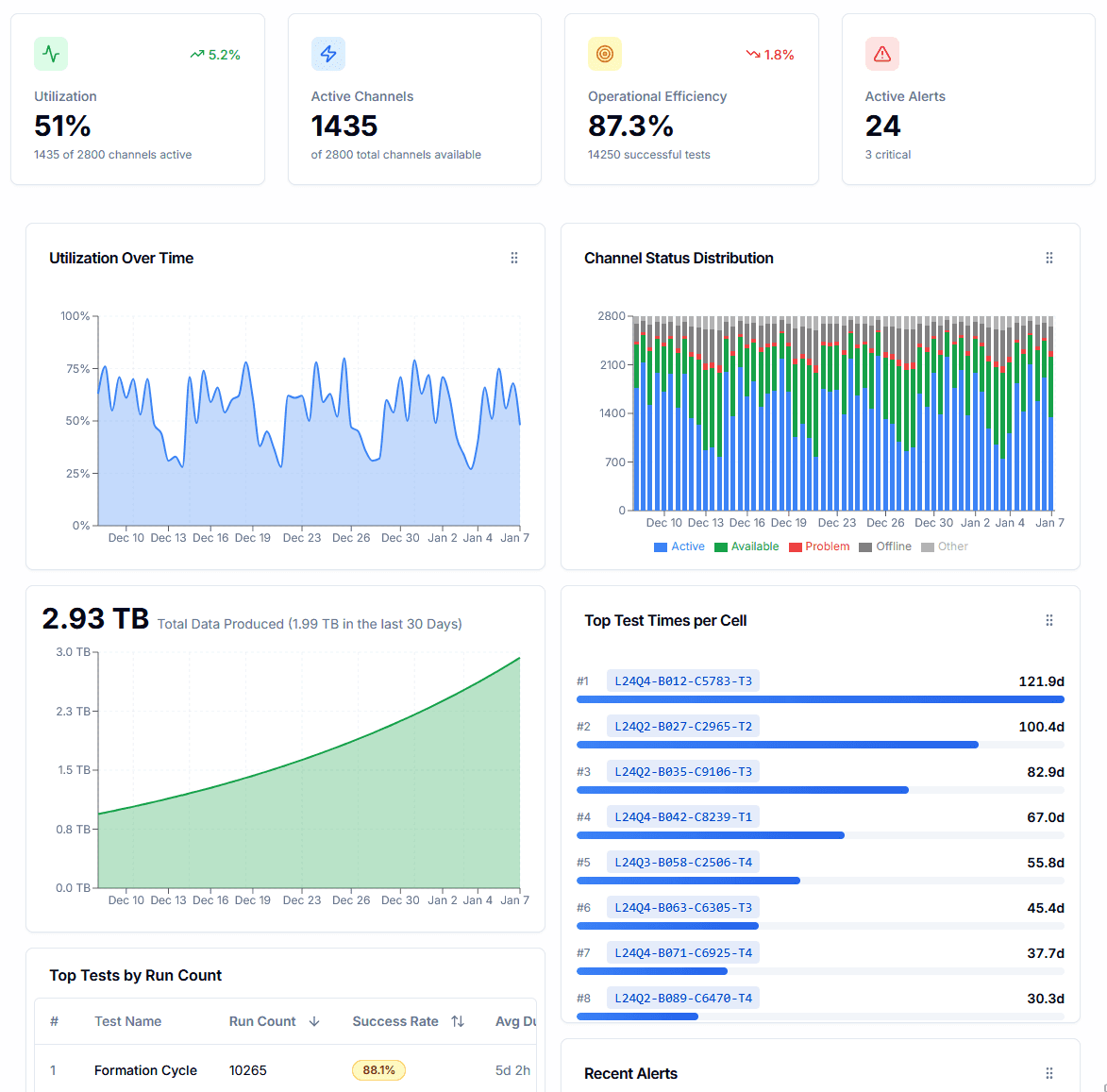Click the blue Active Channels lightning icon
This screenshot has height=1092, width=1107.
328,54
